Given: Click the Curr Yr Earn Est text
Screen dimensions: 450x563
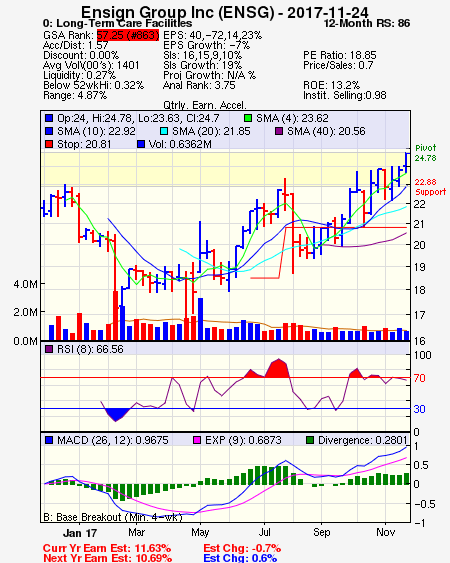Looking at the screenshot, I should pyautogui.click(x=107, y=549).
